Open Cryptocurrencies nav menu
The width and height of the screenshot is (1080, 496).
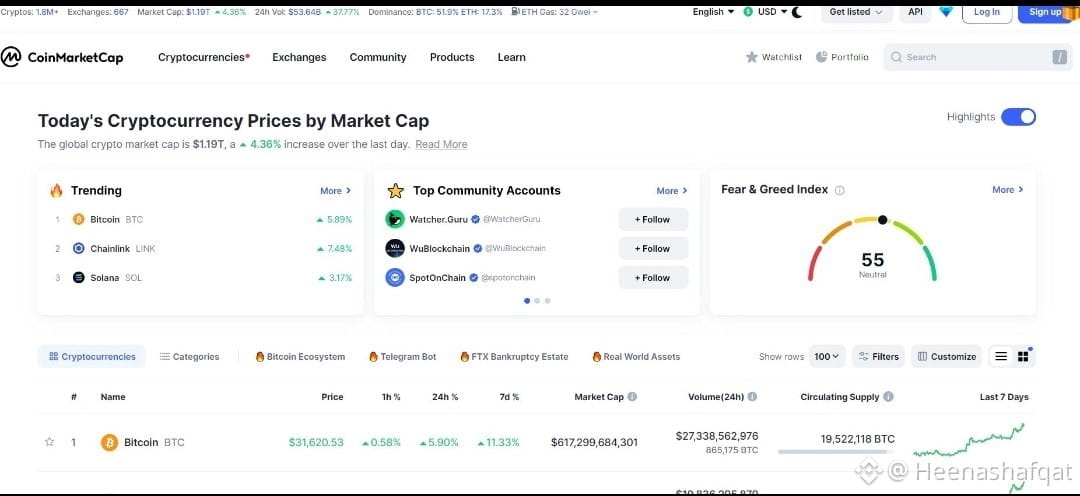tap(204, 57)
